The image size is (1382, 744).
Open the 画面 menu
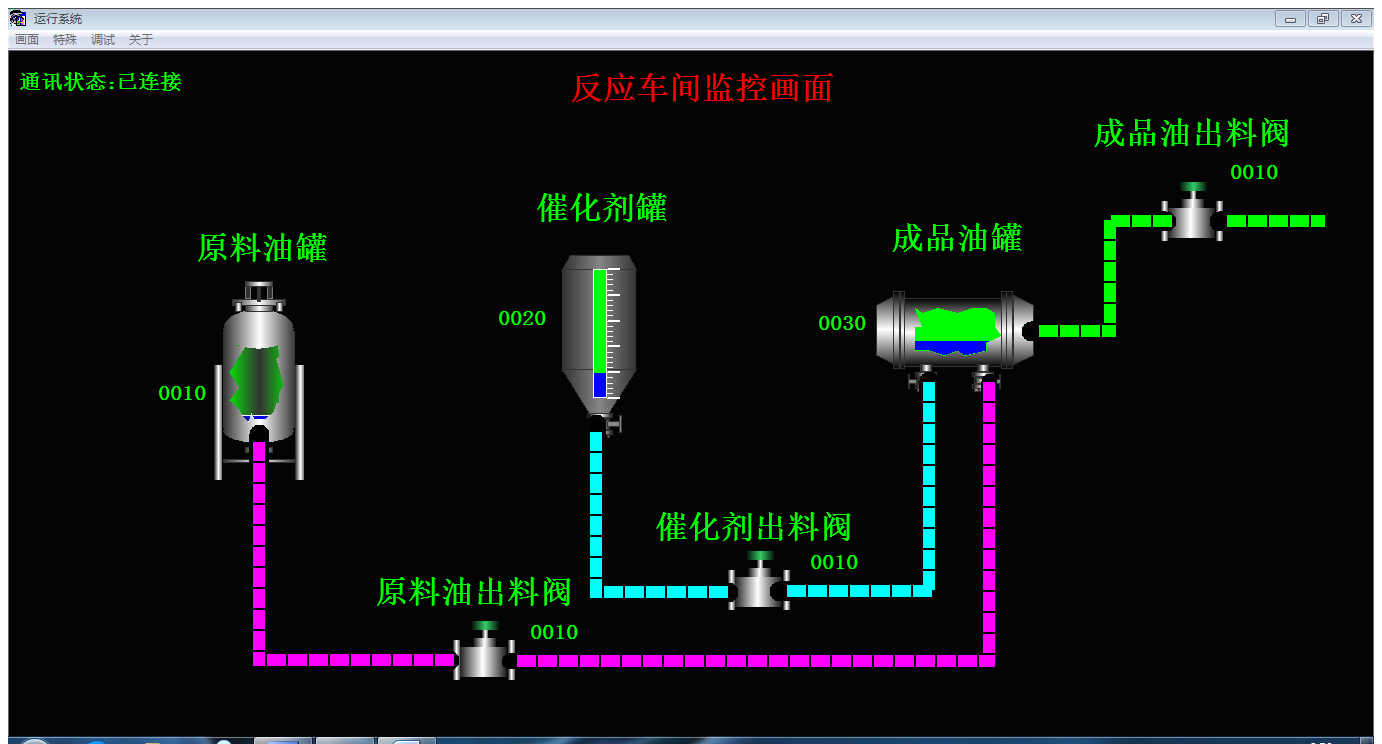pos(27,40)
